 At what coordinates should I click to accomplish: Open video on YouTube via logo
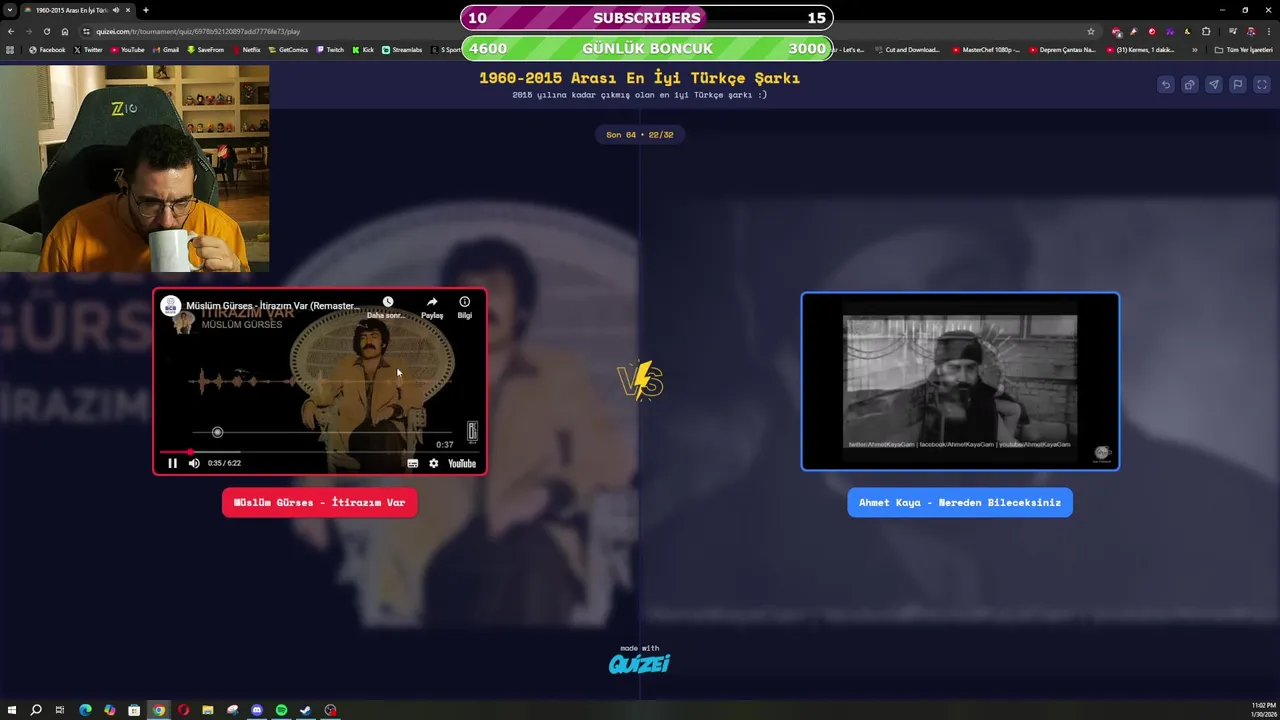click(462, 463)
